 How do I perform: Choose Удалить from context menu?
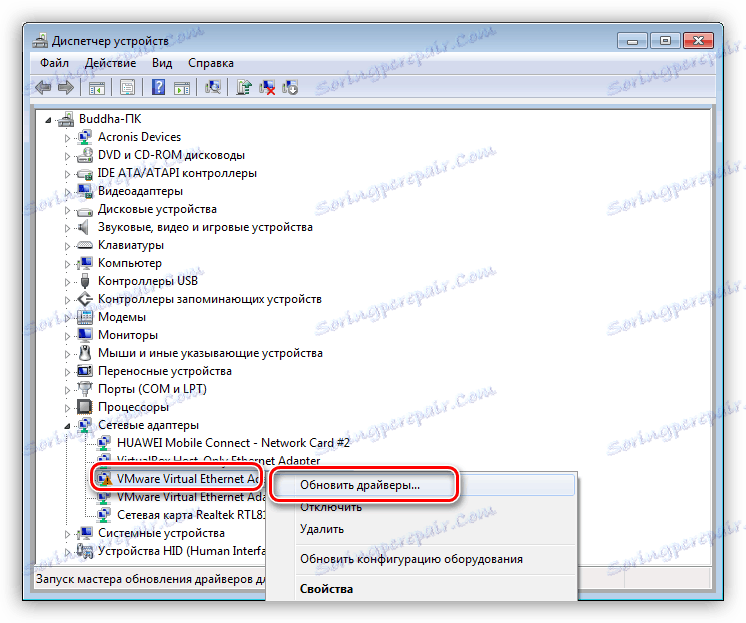click(x=422, y=529)
